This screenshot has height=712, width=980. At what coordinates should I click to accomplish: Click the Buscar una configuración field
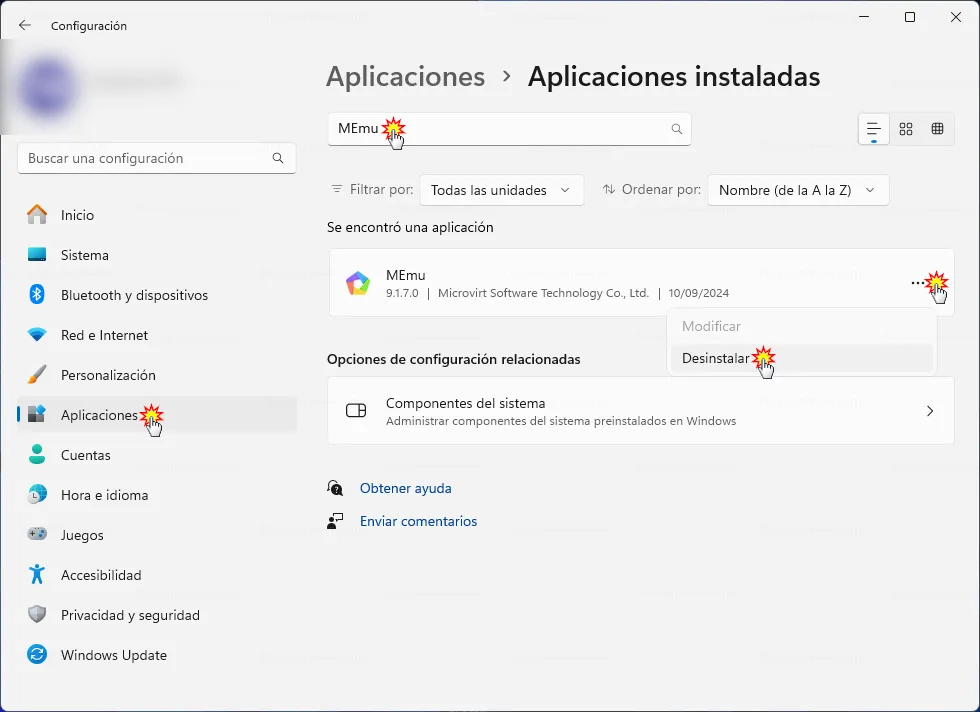(x=157, y=158)
